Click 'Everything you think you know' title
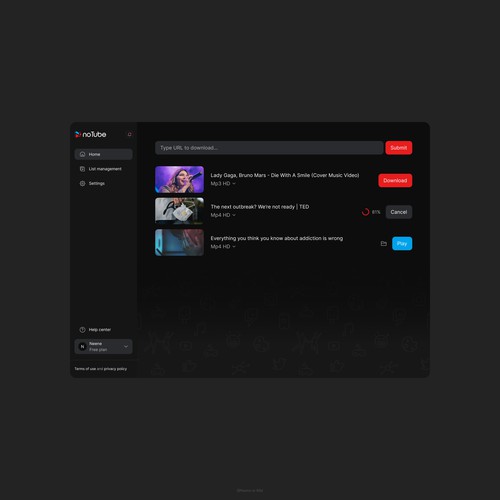This screenshot has height=500, width=500. coord(277,238)
